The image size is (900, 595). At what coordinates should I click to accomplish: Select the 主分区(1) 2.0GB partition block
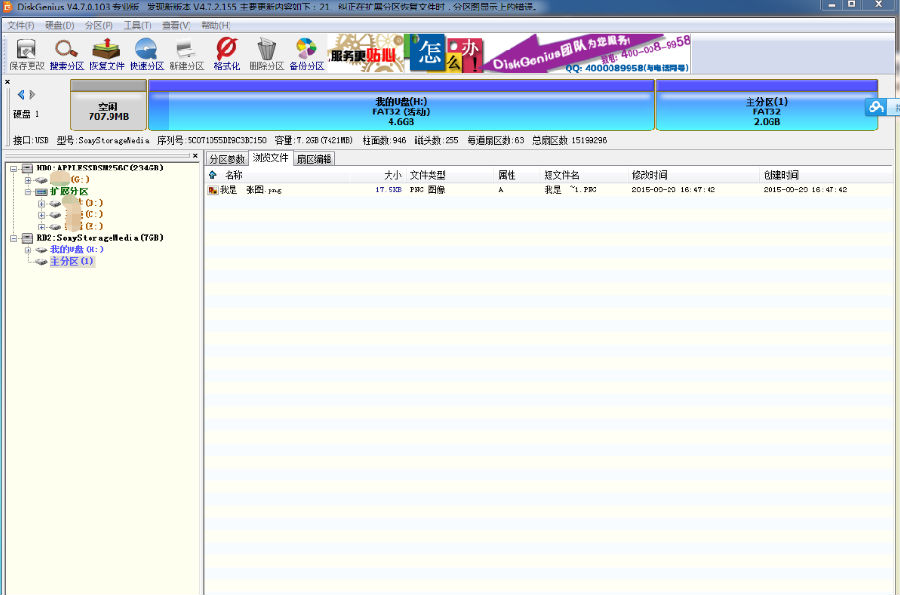[x=767, y=105]
